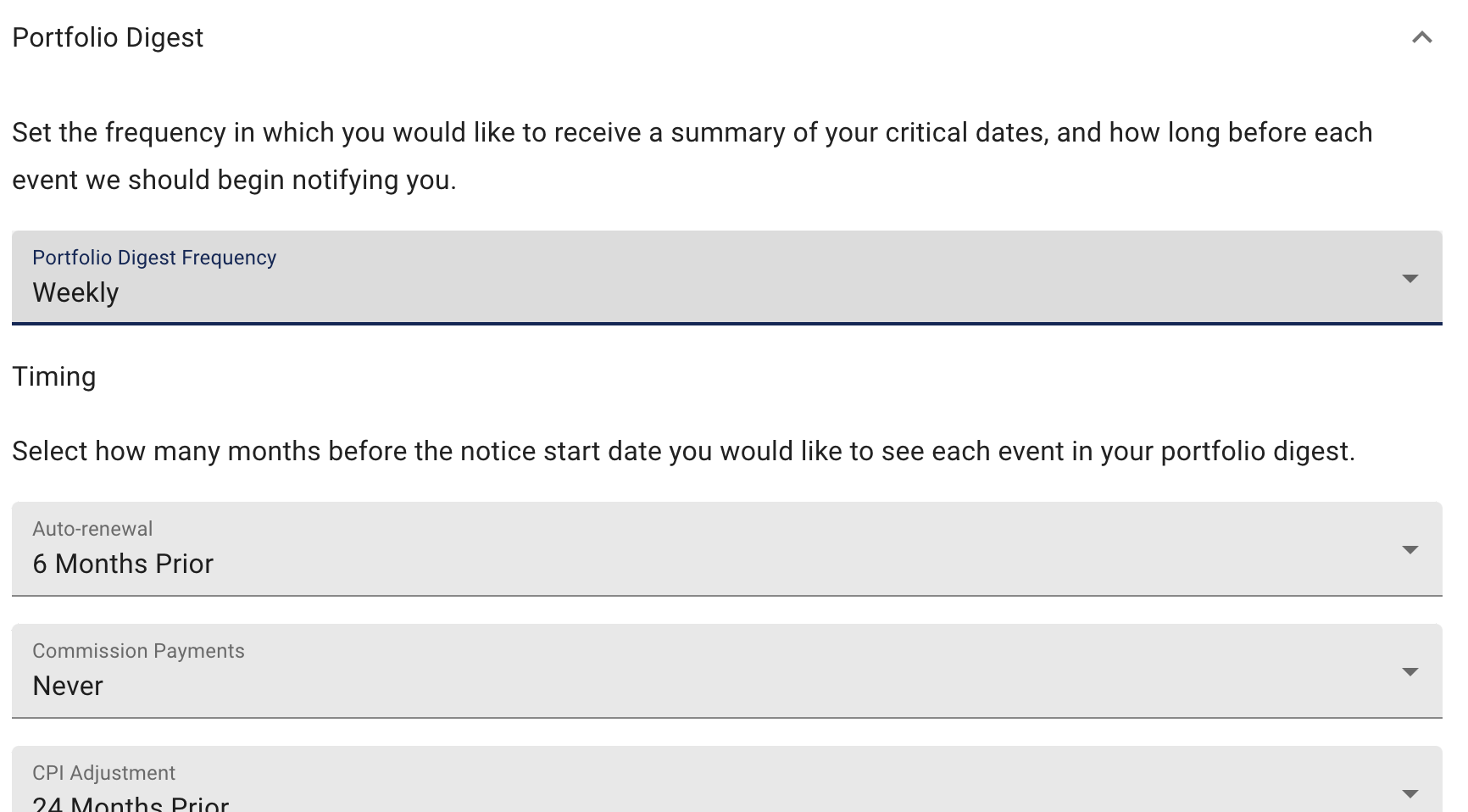Click the Timing subsection heading
1468x812 pixels.
(x=54, y=377)
